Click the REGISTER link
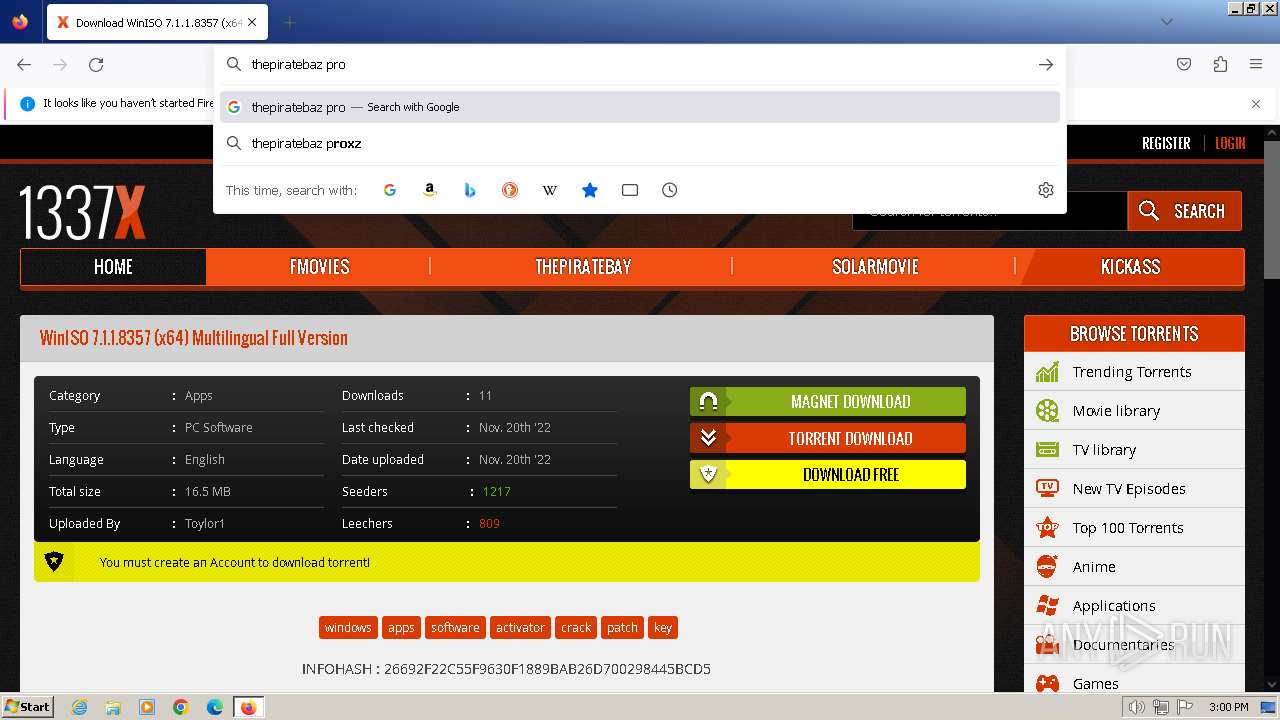The width and height of the screenshot is (1280, 720). (x=1166, y=143)
